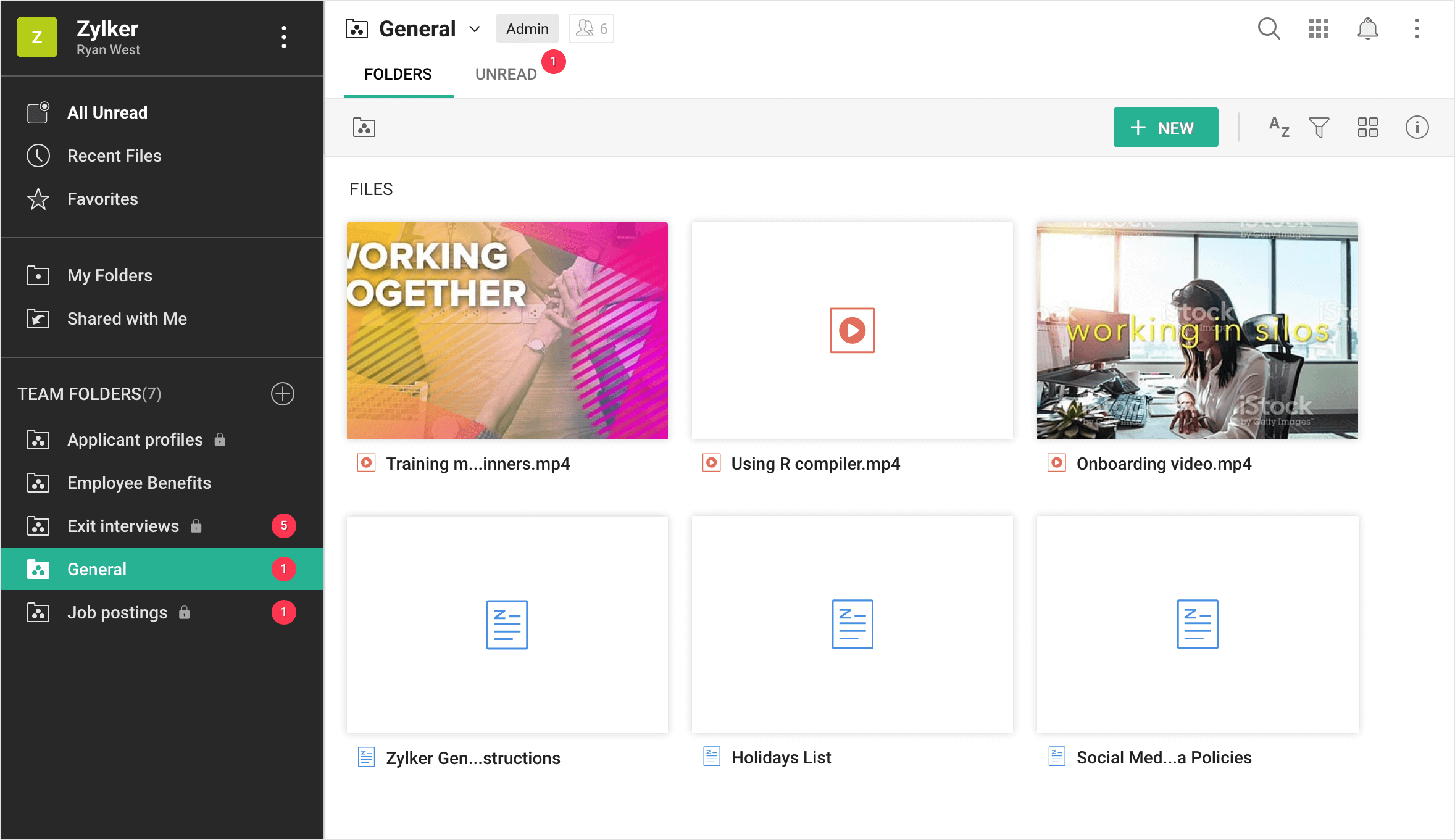This screenshot has width=1455, height=840.
Task: Open Favorites in sidebar
Action: (x=162, y=199)
